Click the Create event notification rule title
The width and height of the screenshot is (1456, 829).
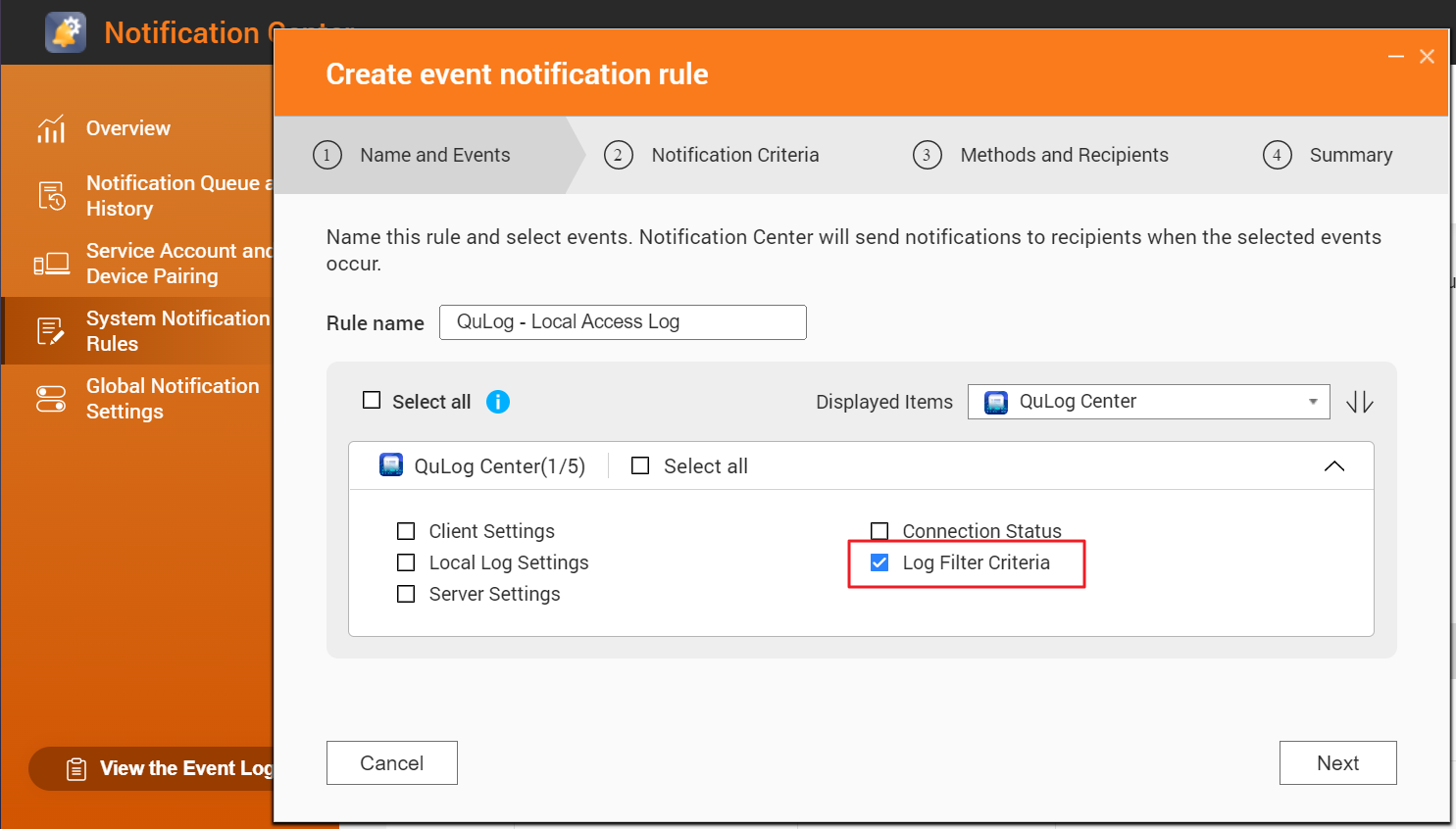pyautogui.click(x=517, y=74)
